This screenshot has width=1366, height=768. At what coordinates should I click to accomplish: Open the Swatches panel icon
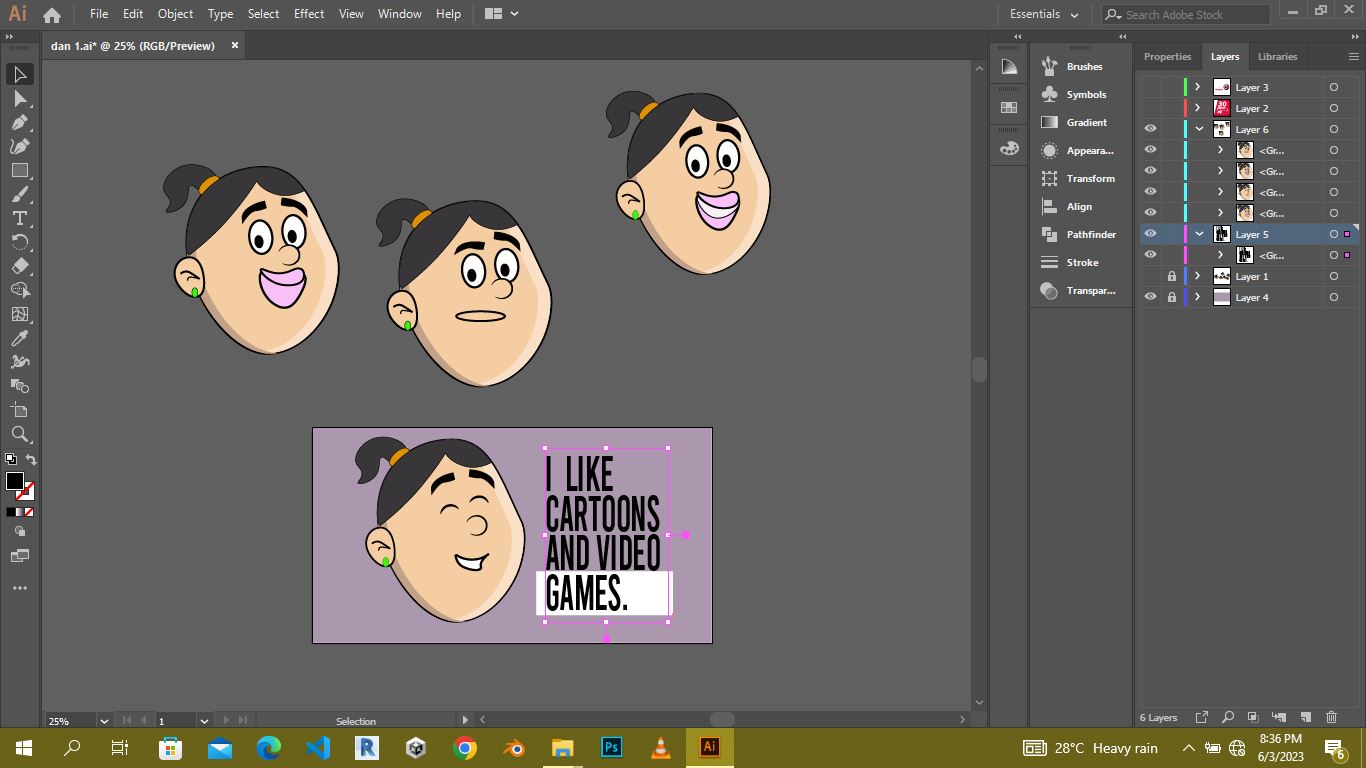click(1009, 107)
